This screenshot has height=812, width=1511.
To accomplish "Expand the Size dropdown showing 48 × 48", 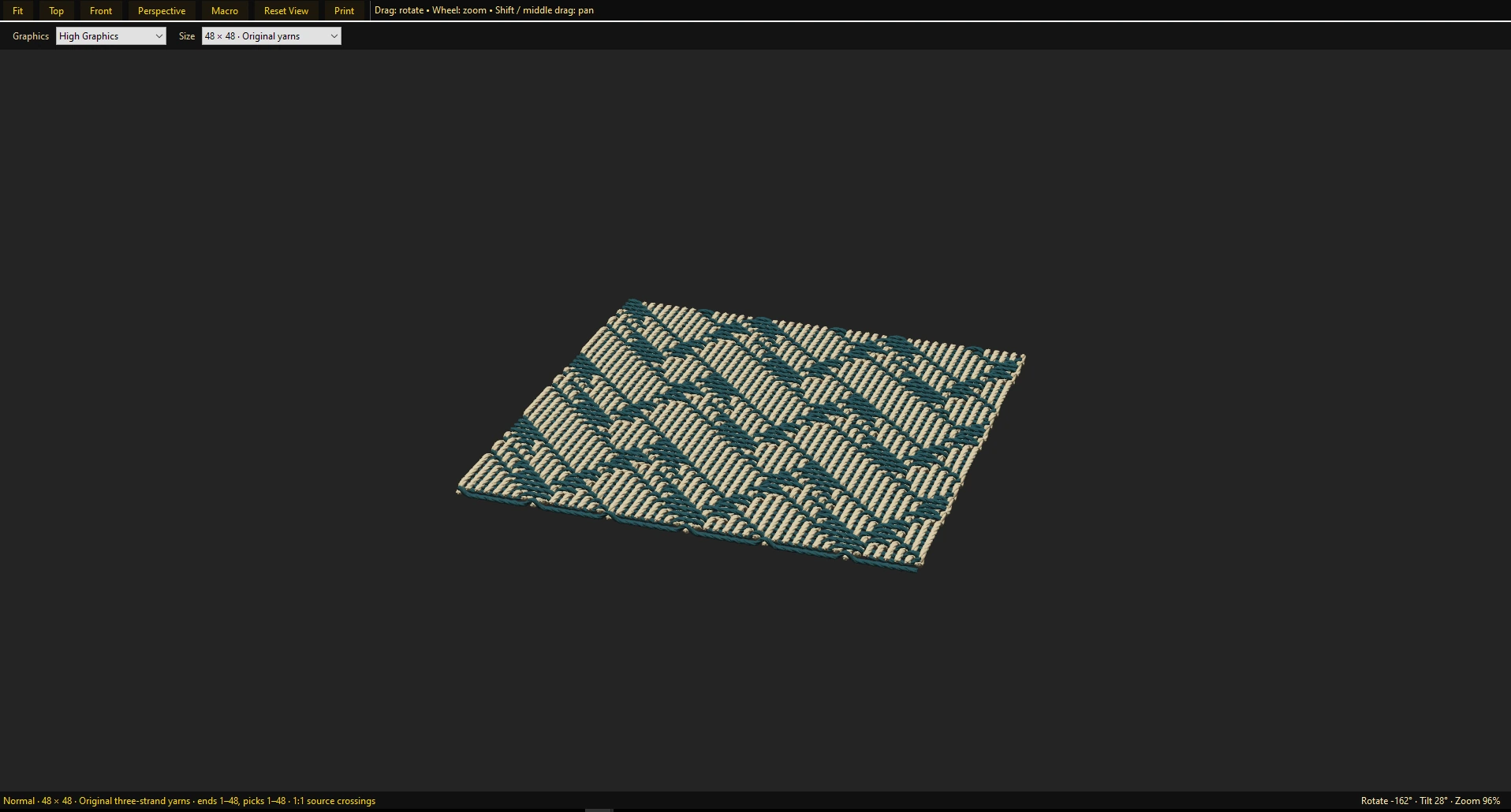I will (271, 36).
